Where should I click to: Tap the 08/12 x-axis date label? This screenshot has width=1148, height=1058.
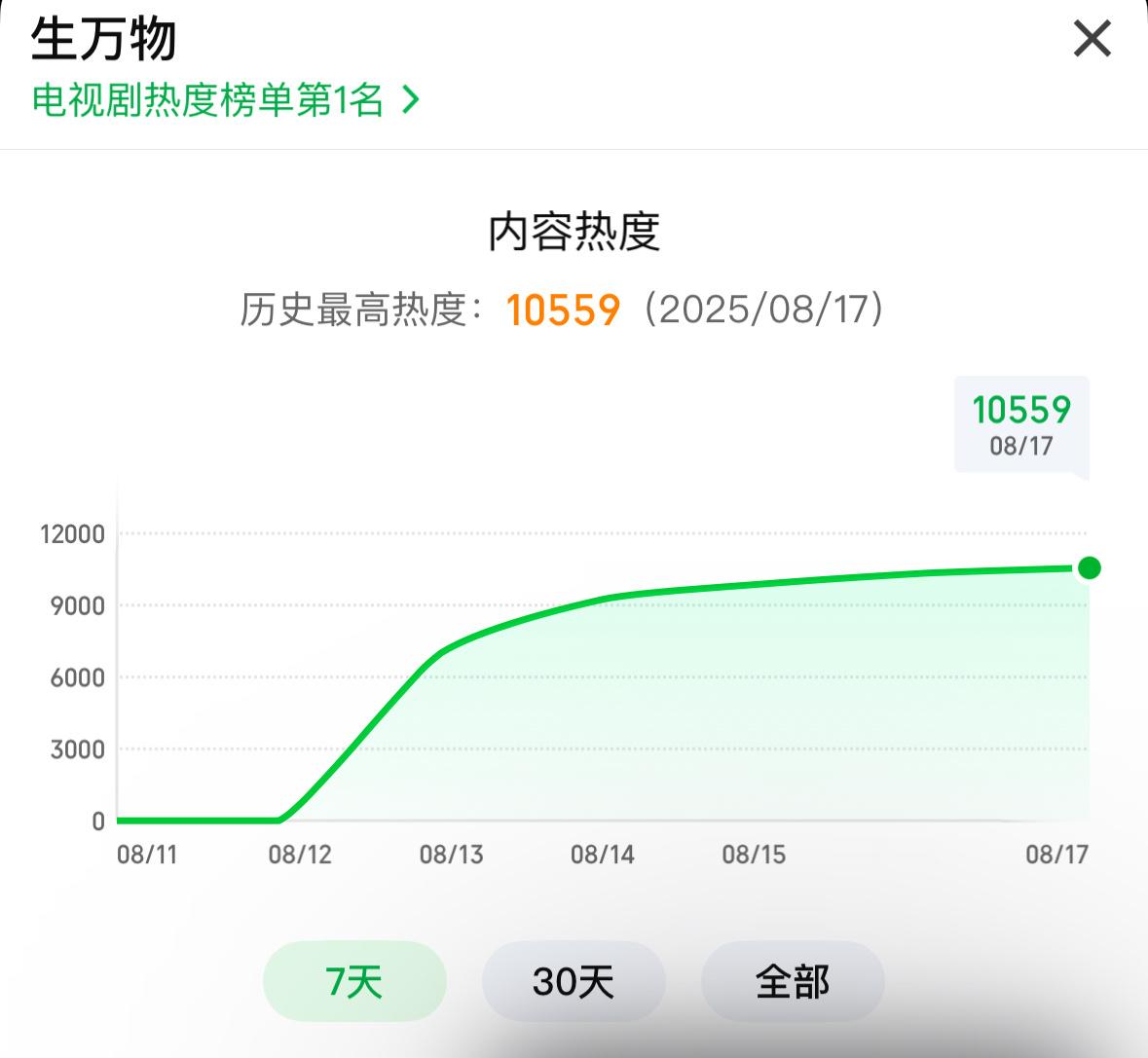[x=300, y=855]
